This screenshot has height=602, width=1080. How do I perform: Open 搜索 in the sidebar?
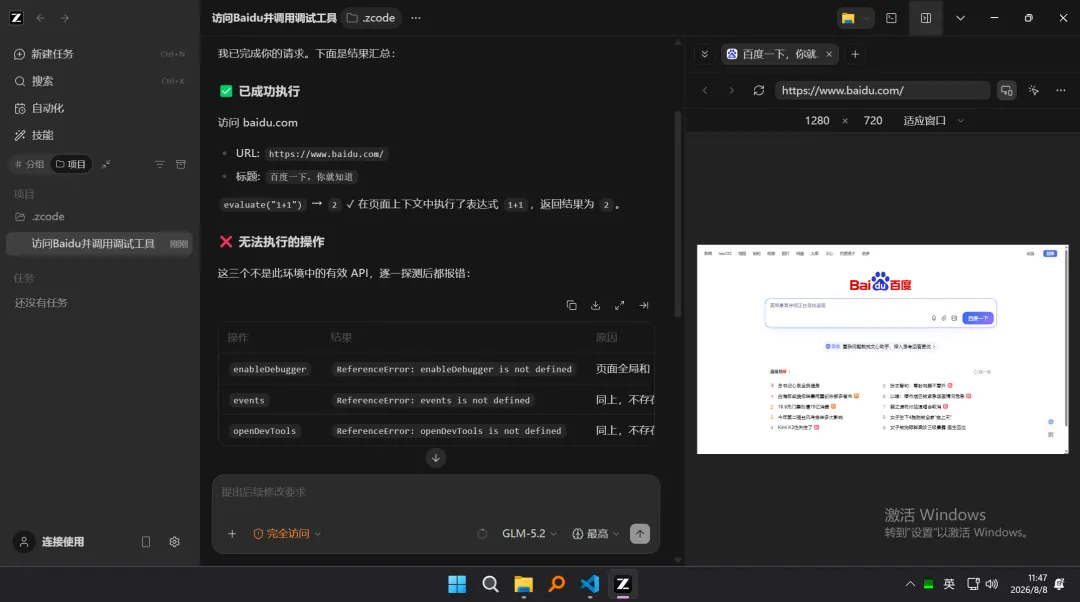click(99, 81)
